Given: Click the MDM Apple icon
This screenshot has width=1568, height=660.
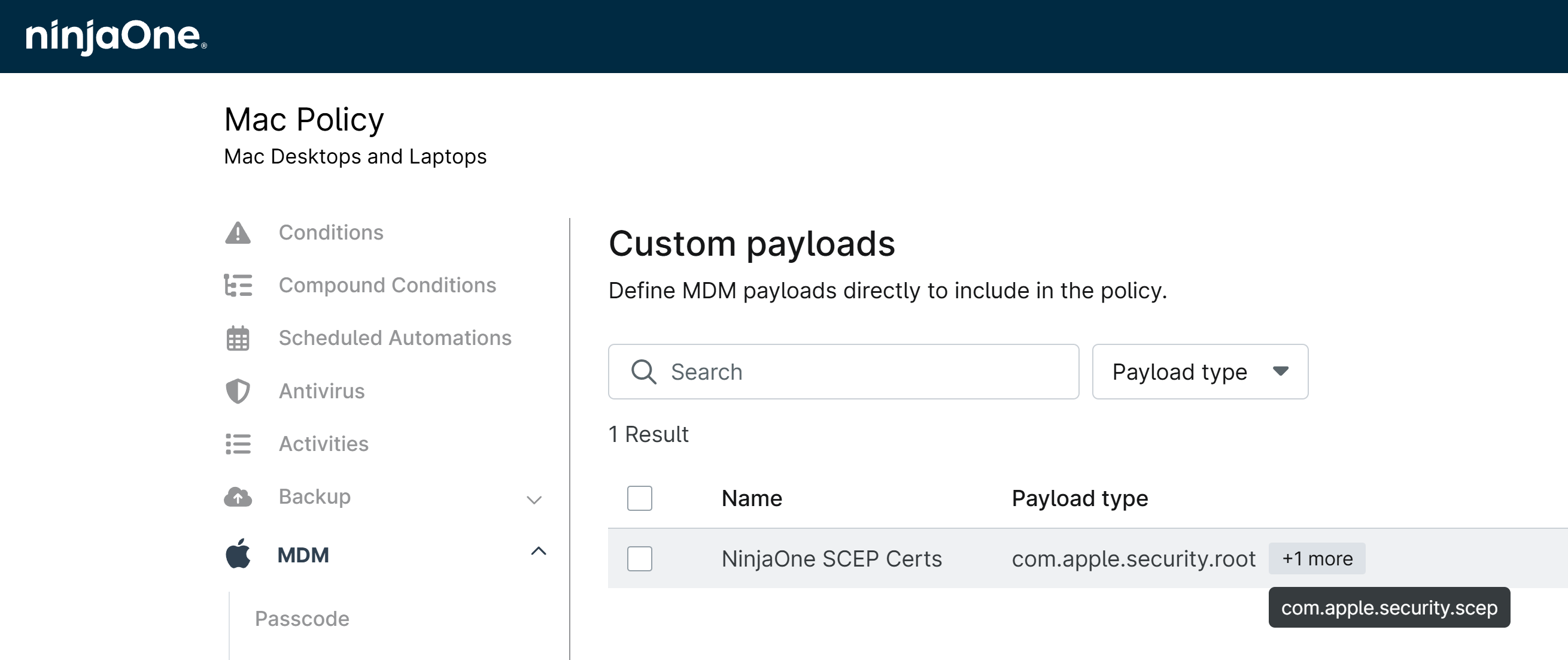Looking at the screenshot, I should pos(238,554).
